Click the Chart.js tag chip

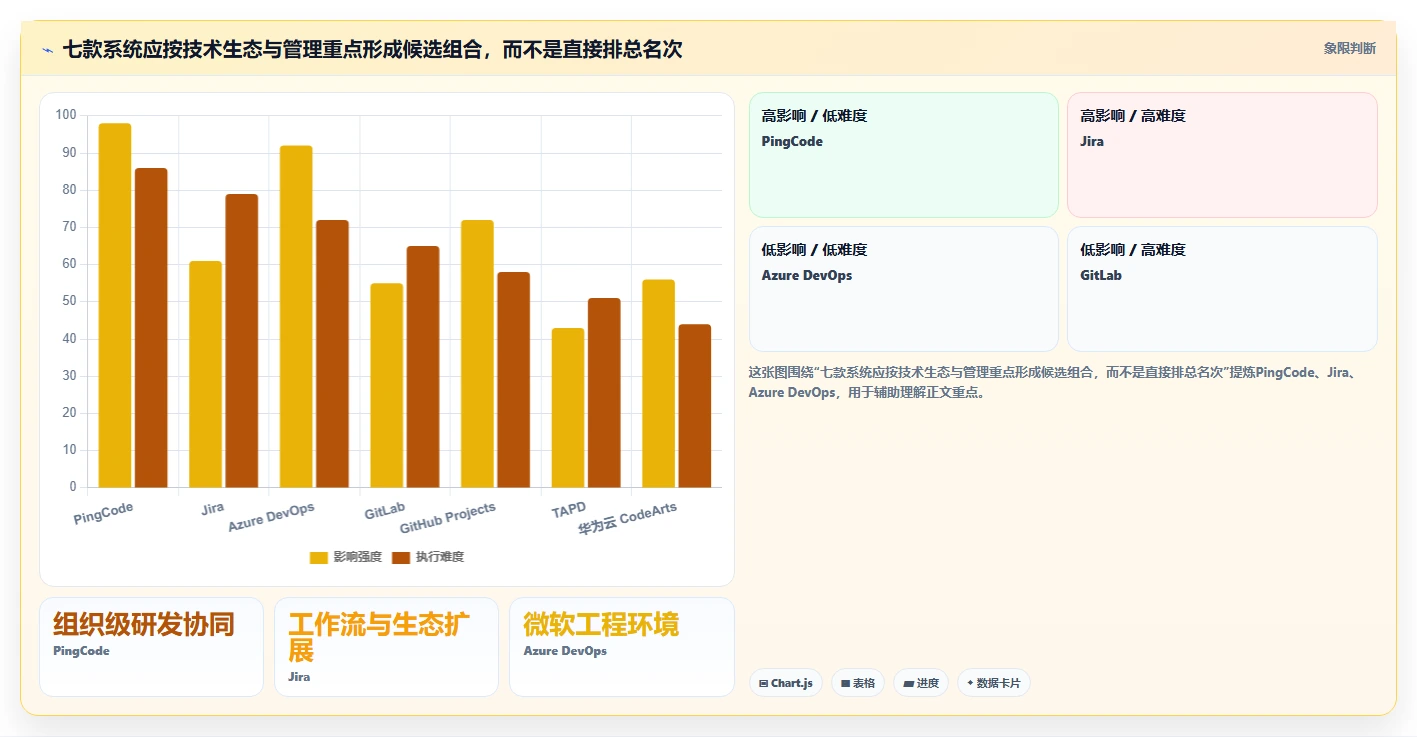pyautogui.click(x=786, y=683)
